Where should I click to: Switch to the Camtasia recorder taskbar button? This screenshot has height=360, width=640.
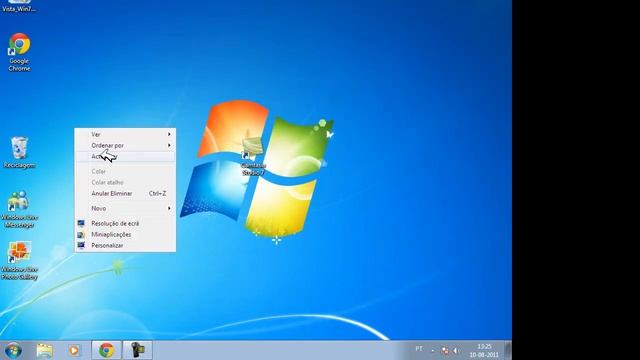[138, 350]
